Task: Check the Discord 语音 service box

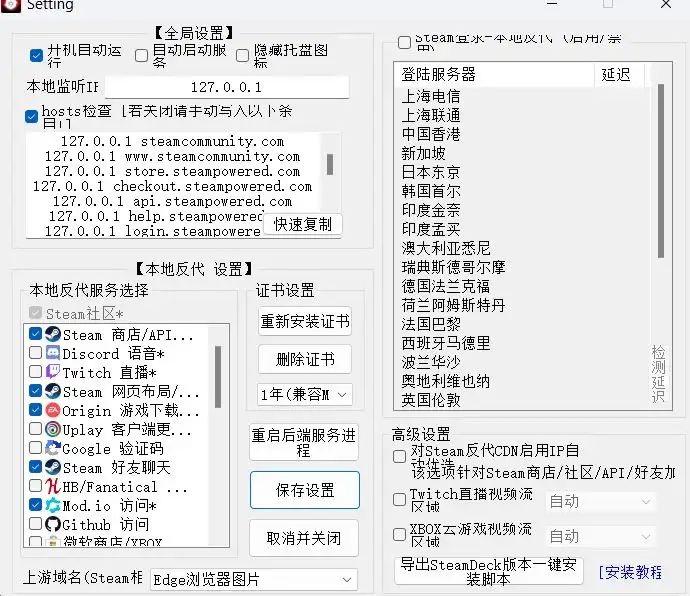Action: click(x=36, y=353)
